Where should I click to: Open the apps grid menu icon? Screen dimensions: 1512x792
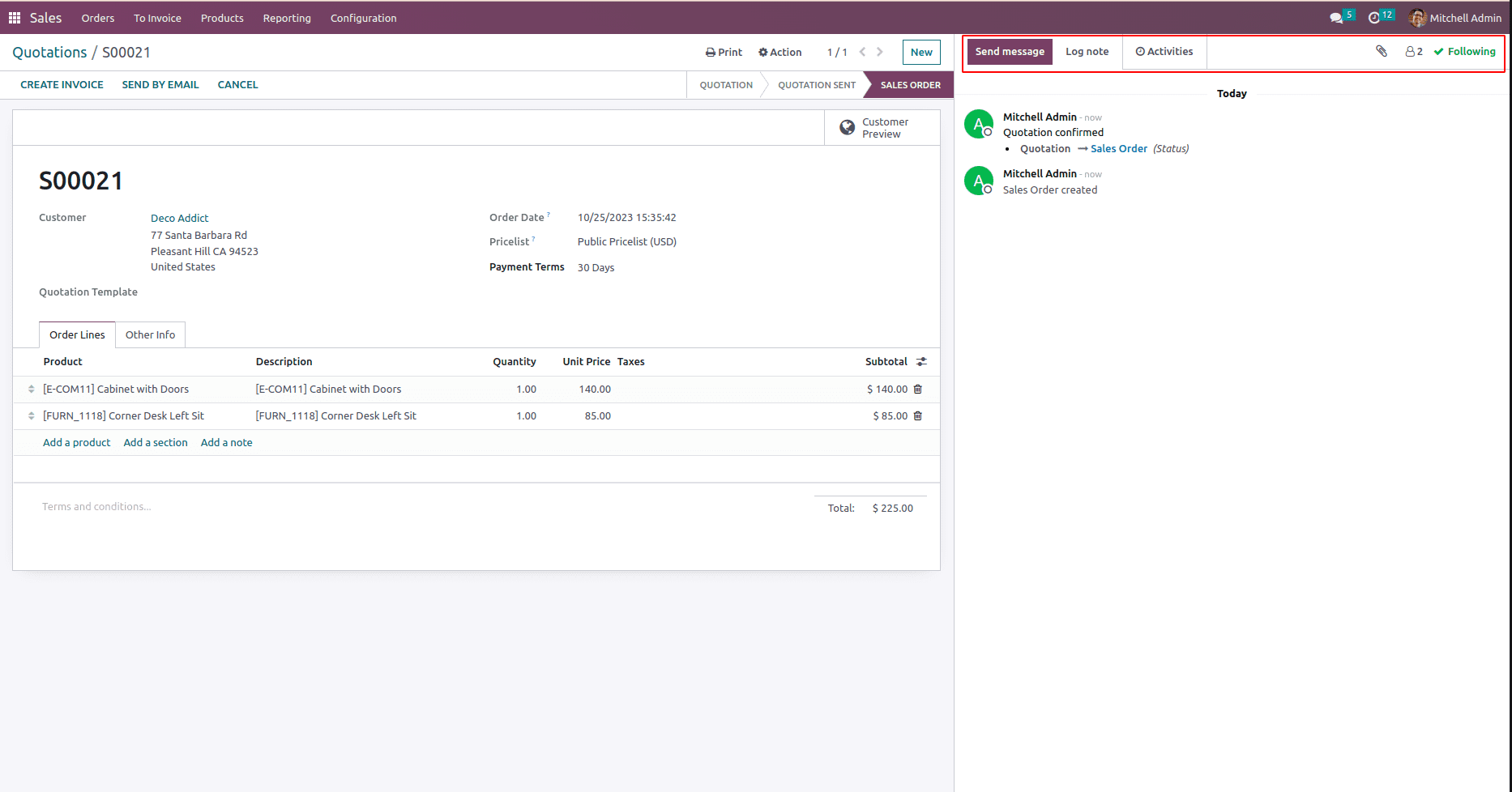[x=15, y=18]
